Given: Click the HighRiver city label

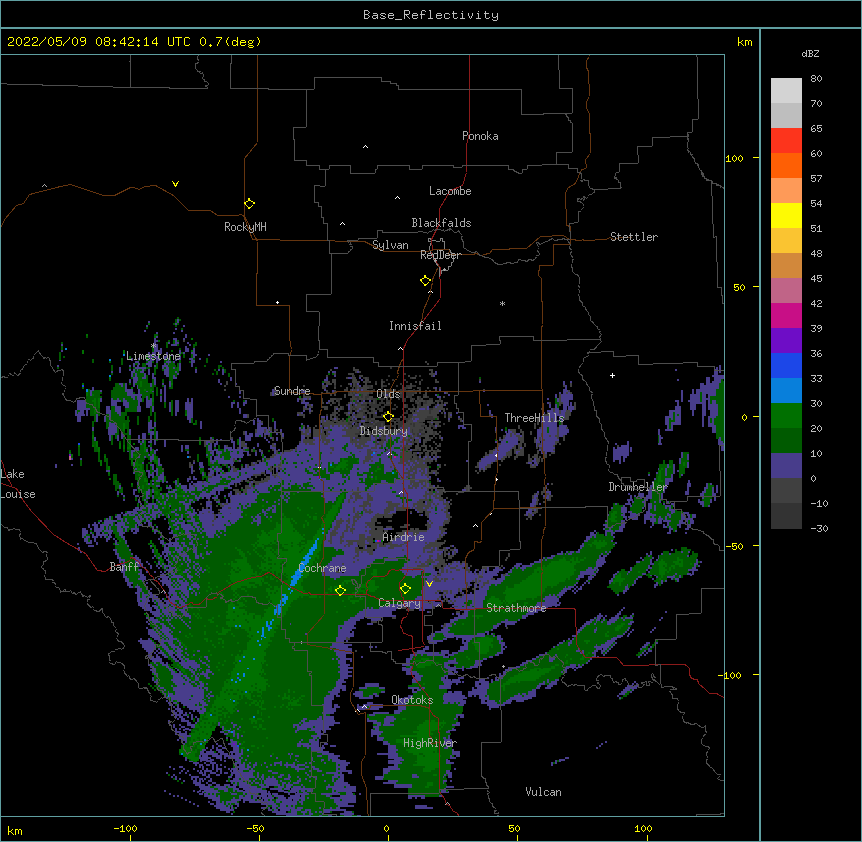Looking at the screenshot, I should pyautogui.click(x=430, y=743).
